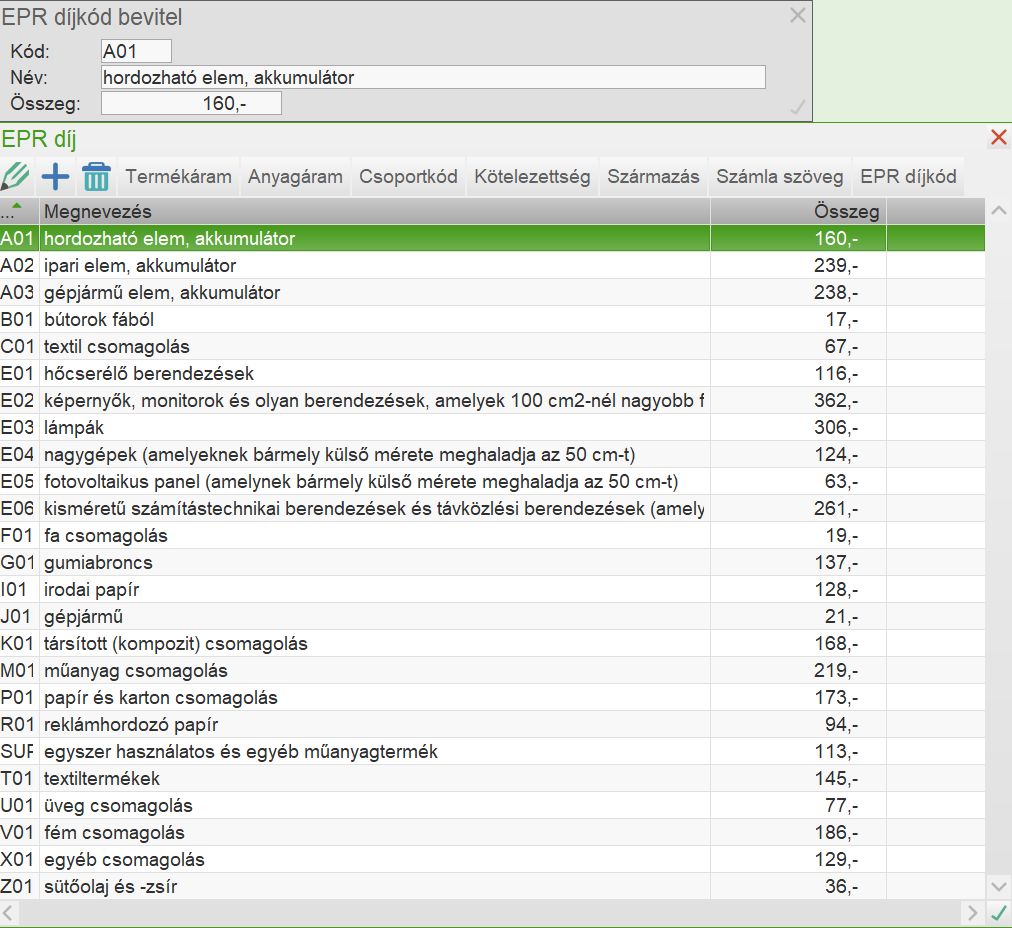
Task: Sort by the Összeg column header
Action: point(797,211)
